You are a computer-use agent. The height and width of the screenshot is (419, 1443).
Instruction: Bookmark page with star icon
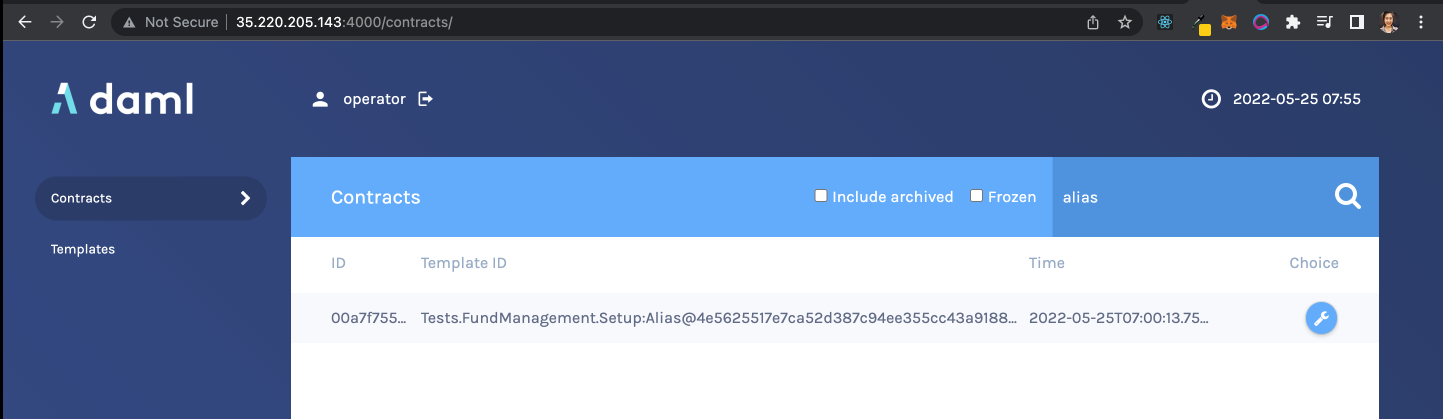coord(1125,22)
